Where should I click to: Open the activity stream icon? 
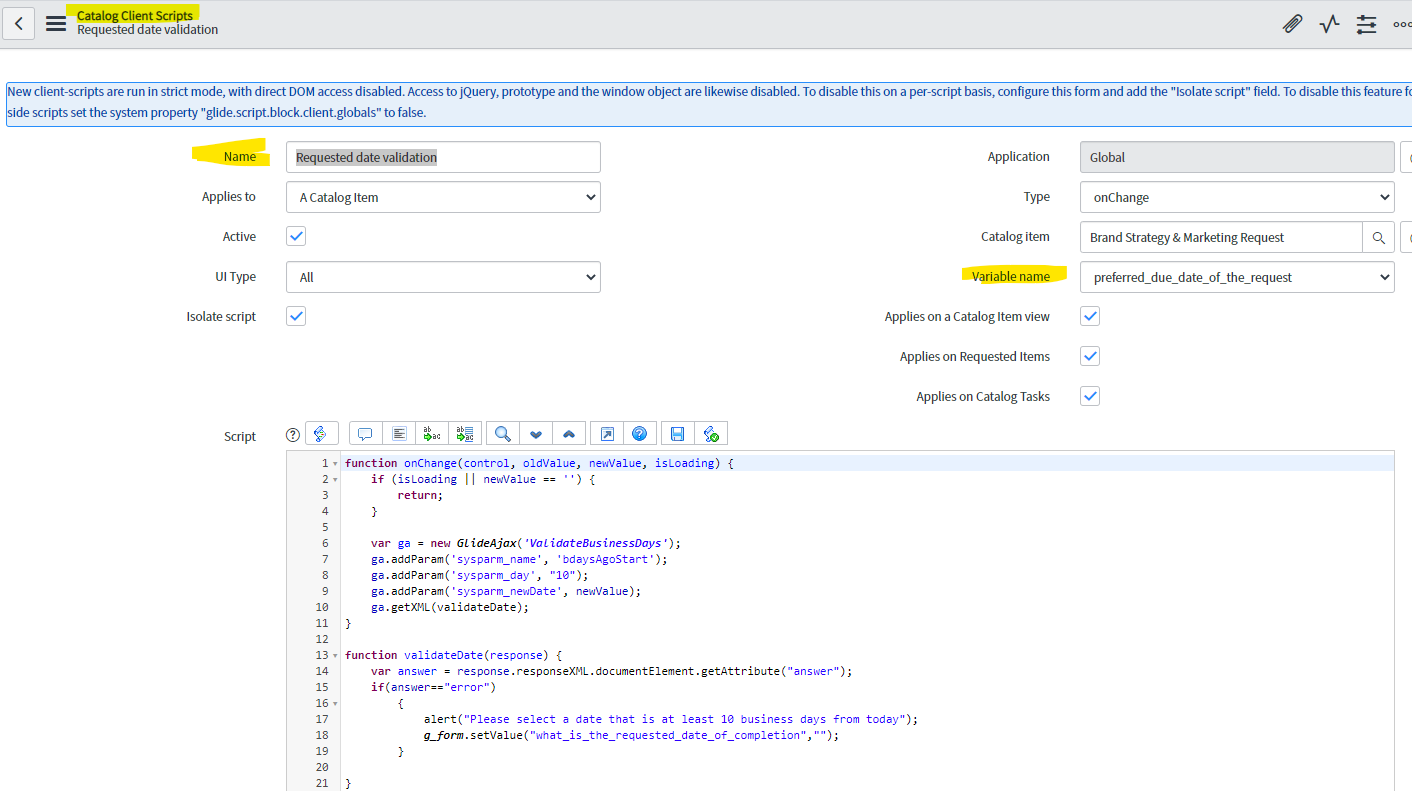tap(1329, 24)
